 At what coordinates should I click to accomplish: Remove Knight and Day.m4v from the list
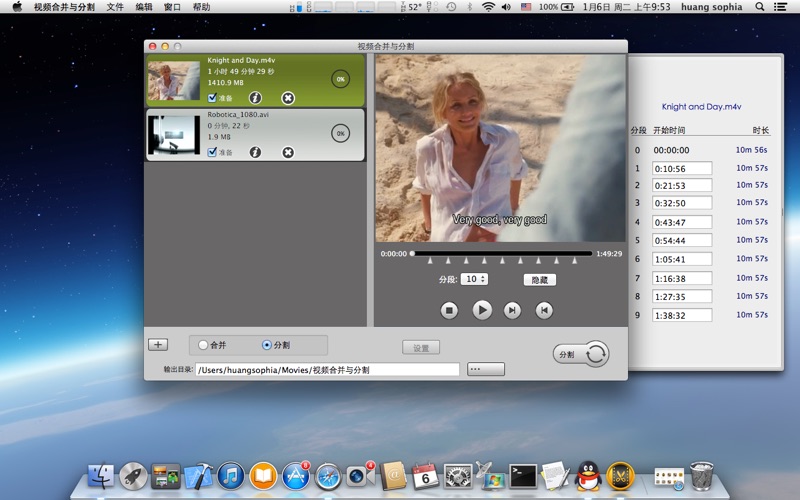click(x=288, y=97)
